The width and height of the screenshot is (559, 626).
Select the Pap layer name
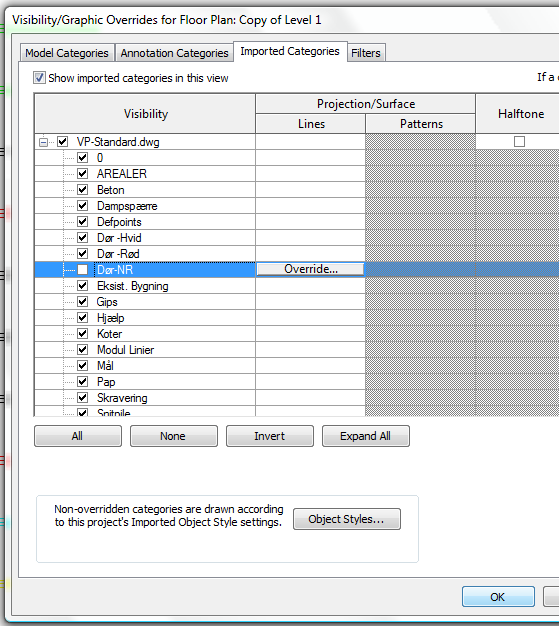106,382
